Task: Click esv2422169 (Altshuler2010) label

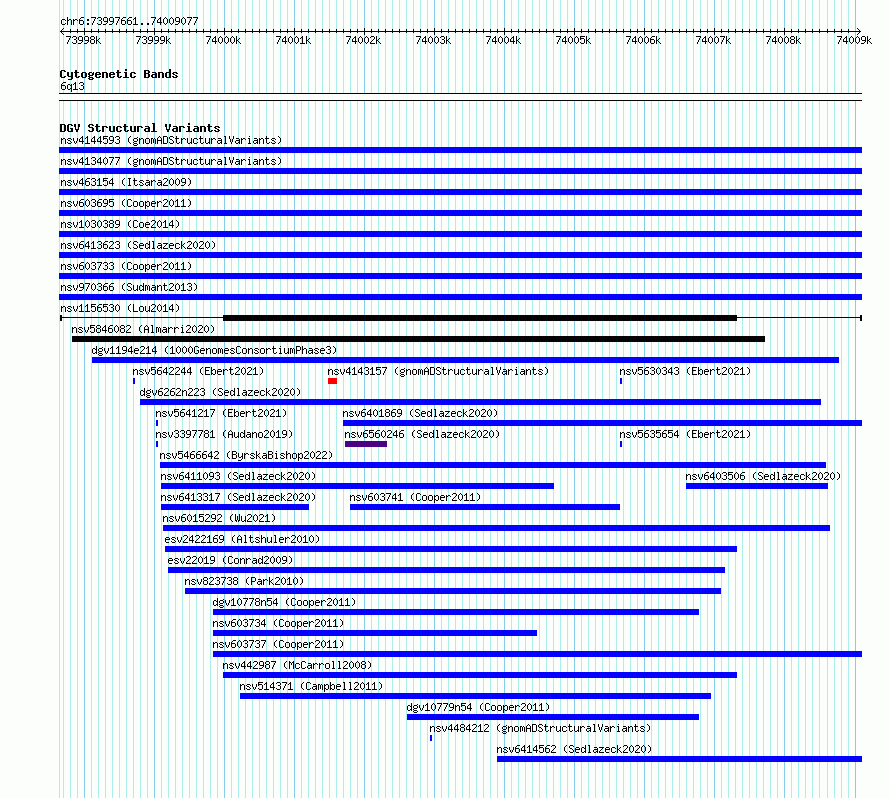Action: (x=242, y=539)
